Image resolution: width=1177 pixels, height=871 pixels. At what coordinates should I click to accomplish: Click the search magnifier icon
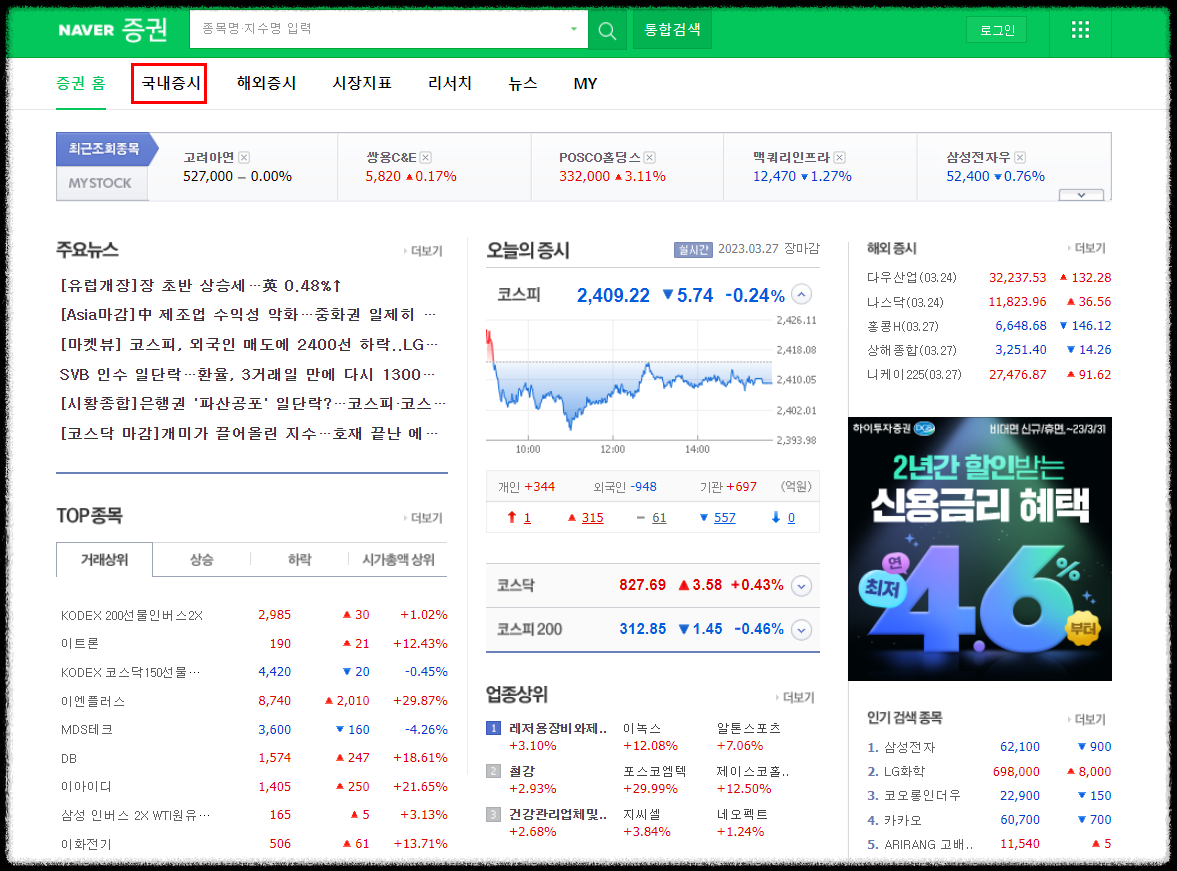(x=607, y=31)
